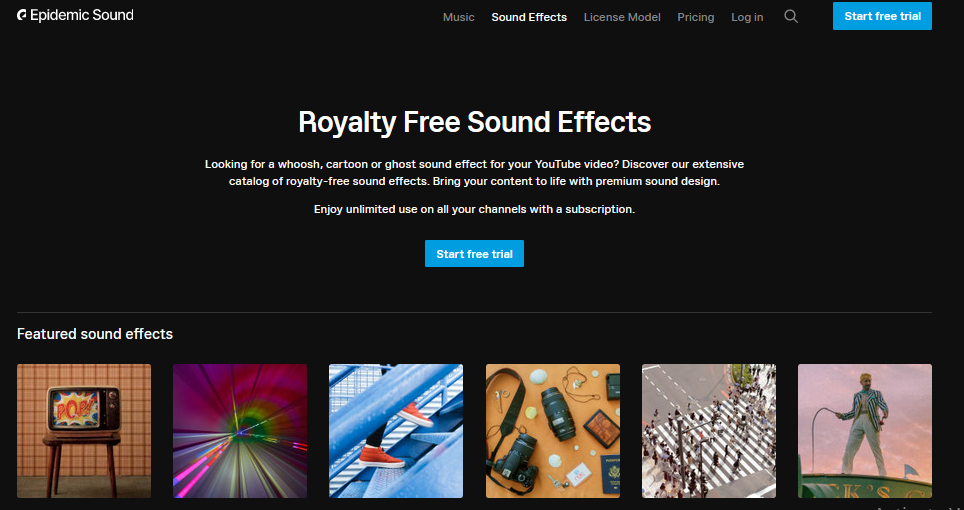Click the whoosh, cartoon or ghost paragraph
Viewport: 964px width, 510px height.
click(x=474, y=173)
